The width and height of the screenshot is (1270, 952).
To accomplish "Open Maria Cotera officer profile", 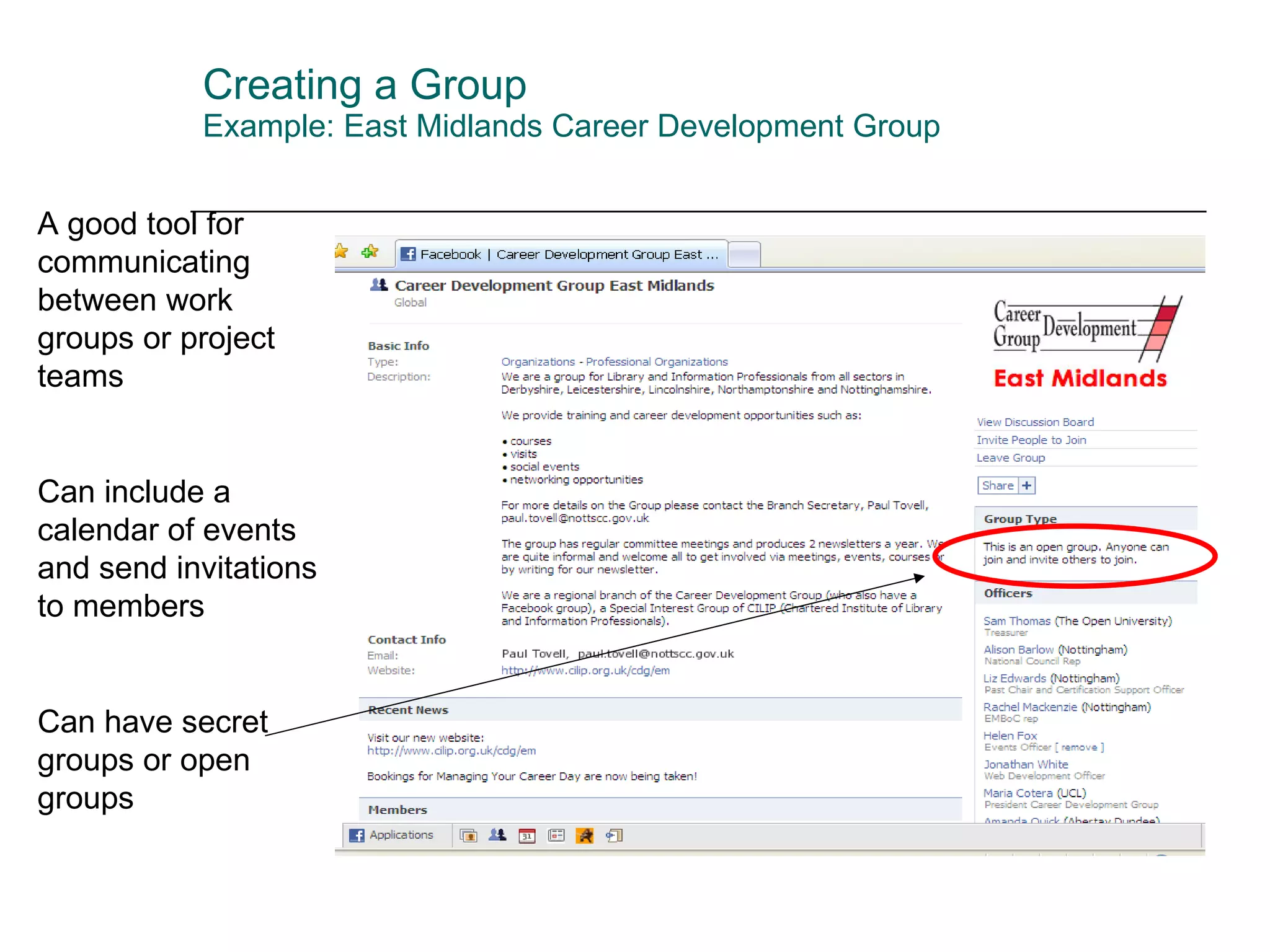I will coord(1018,793).
